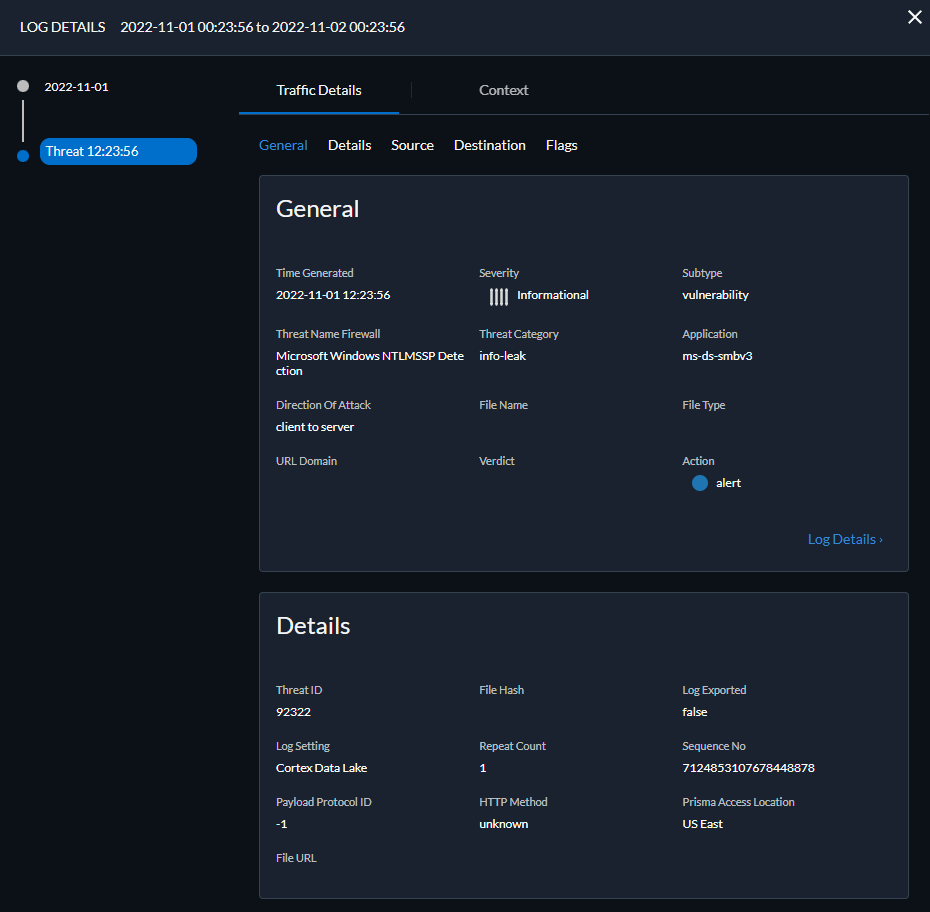The width and height of the screenshot is (930, 912).
Task: Open the Context tab
Action: click(503, 90)
